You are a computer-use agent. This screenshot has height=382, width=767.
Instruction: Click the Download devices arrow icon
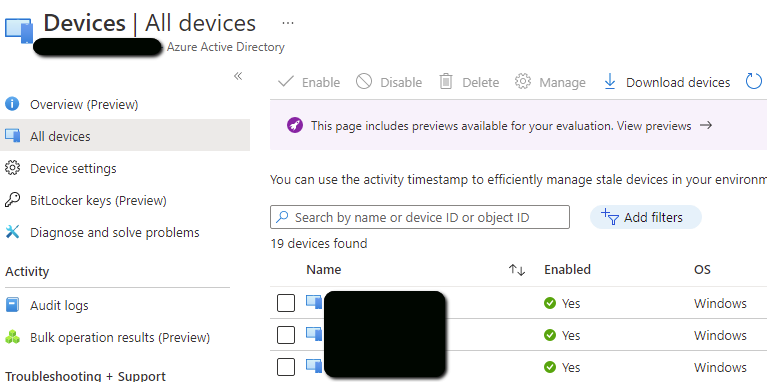[609, 82]
